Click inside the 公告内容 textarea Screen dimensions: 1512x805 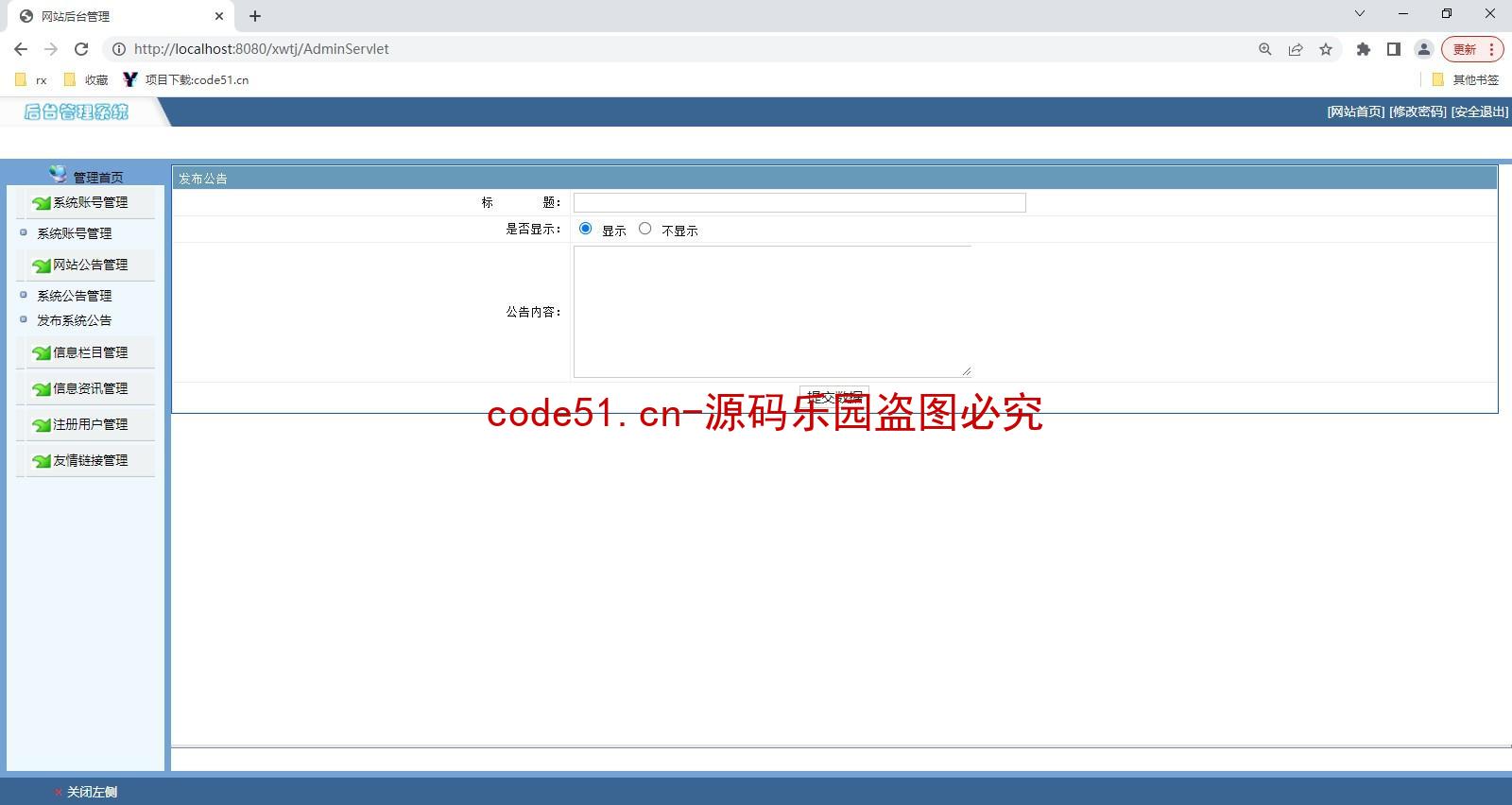(772, 312)
